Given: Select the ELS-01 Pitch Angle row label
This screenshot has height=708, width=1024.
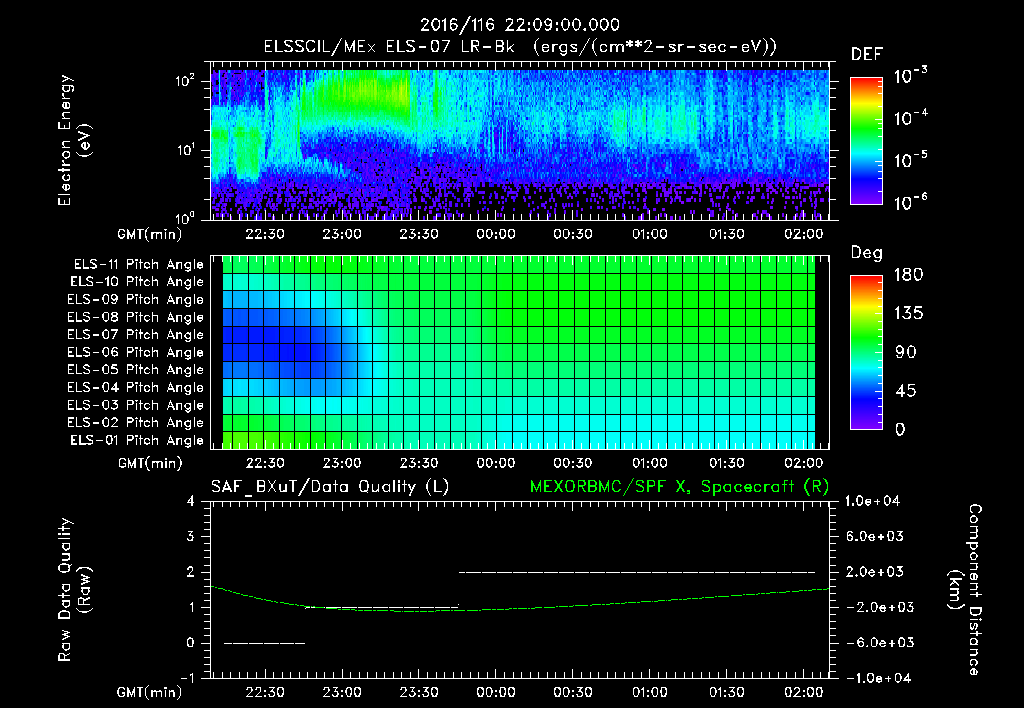Looking at the screenshot, I should point(136,440).
